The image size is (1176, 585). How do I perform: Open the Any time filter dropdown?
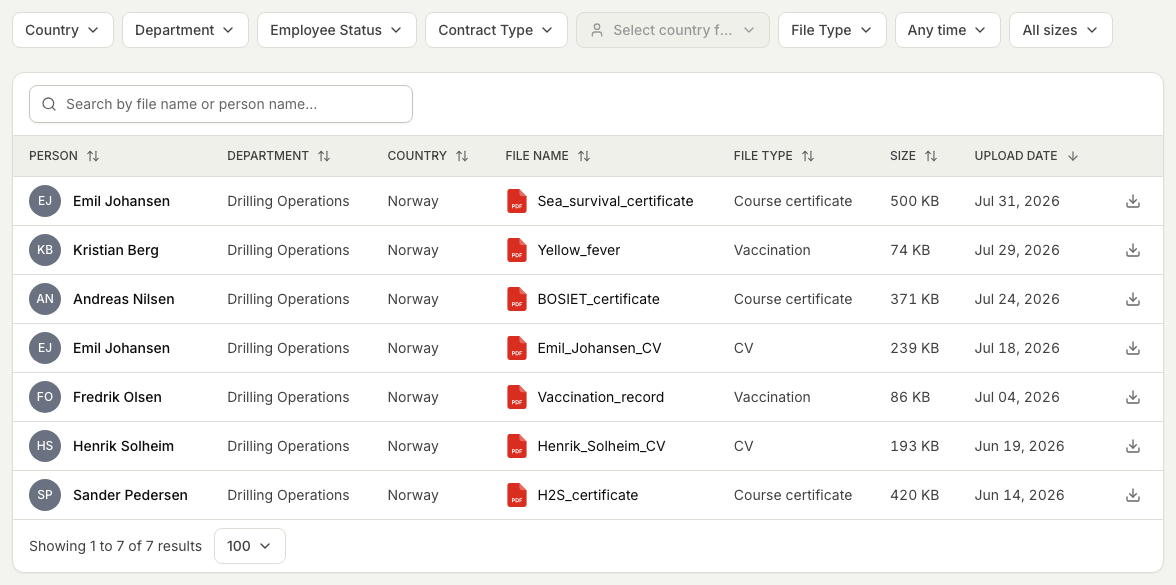[948, 30]
